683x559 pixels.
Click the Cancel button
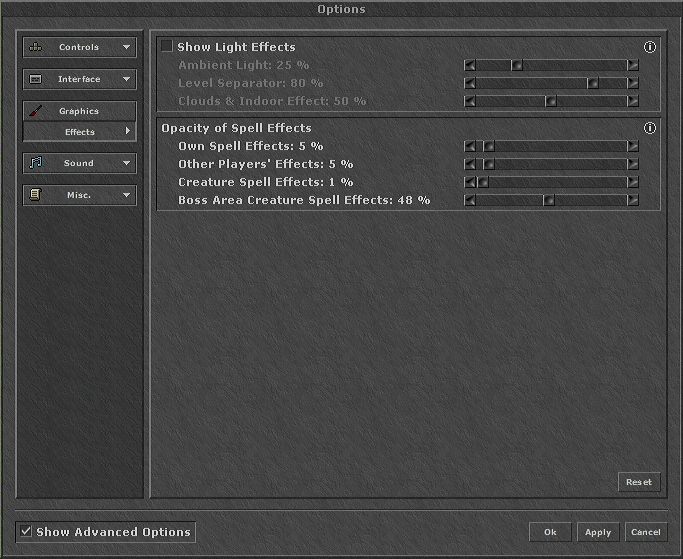(646, 532)
